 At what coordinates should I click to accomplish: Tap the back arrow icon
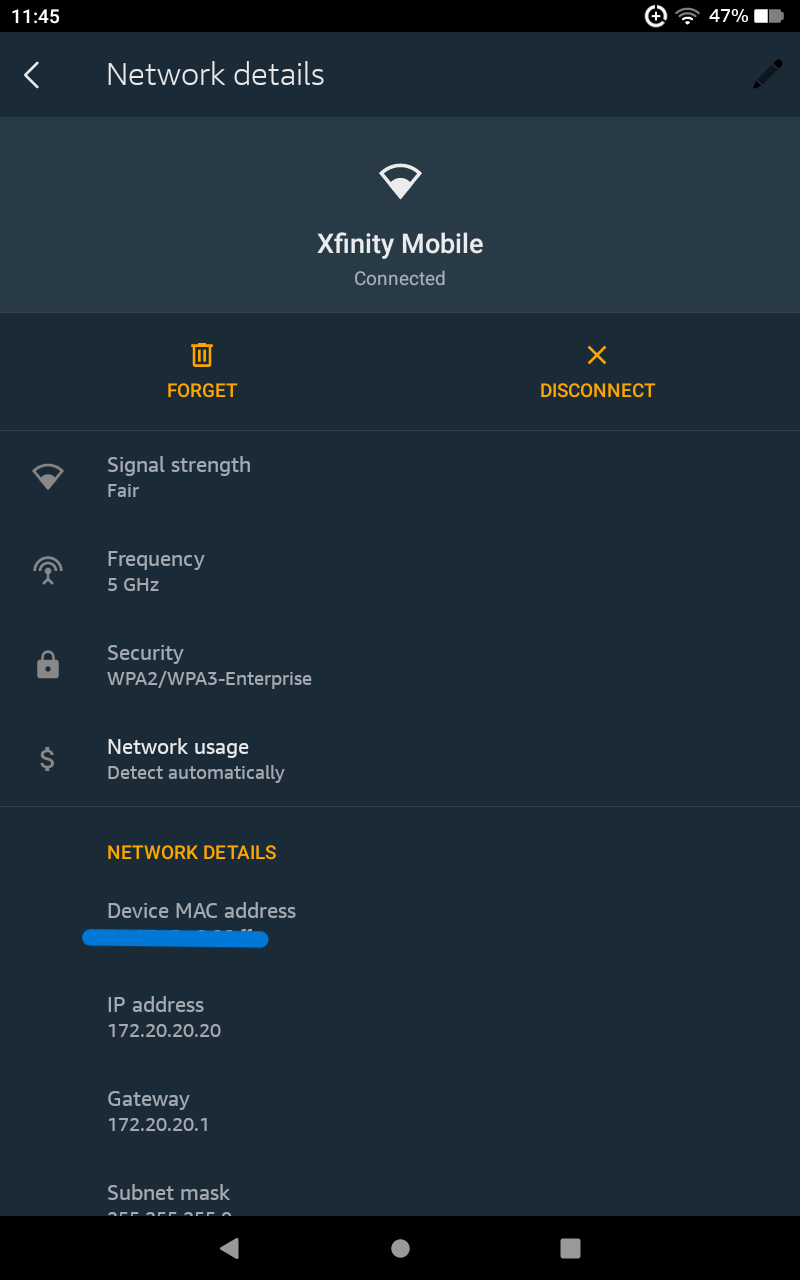coord(32,75)
